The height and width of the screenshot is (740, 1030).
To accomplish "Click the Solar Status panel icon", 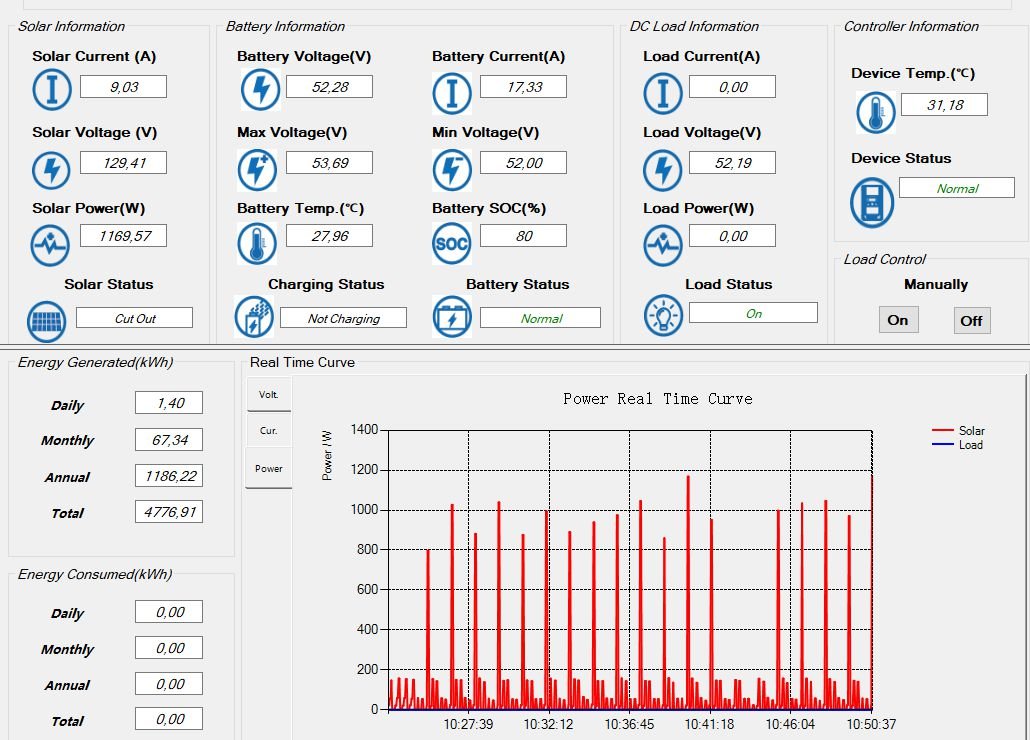I will point(46,321).
